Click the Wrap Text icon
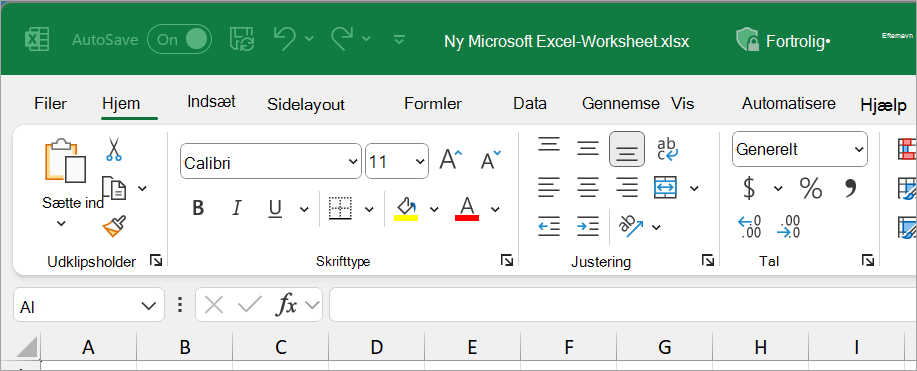Viewport: 917px width, 371px height. pos(667,149)
